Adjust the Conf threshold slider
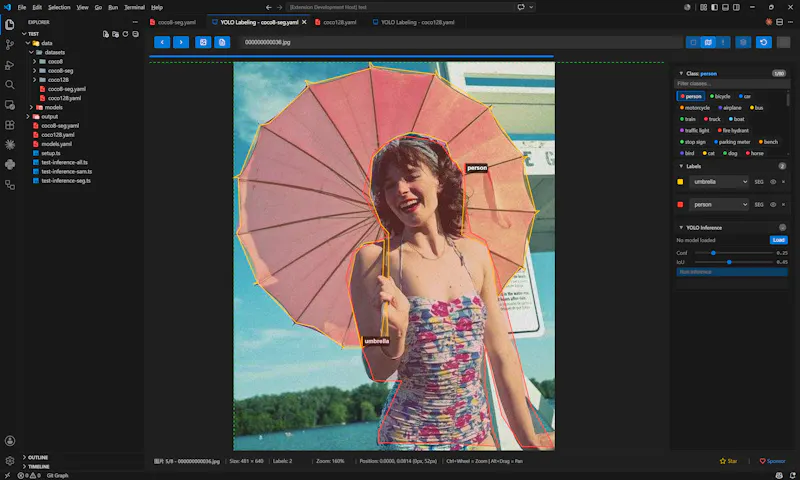This screenshot has width=800, height=480. [734, 253]
